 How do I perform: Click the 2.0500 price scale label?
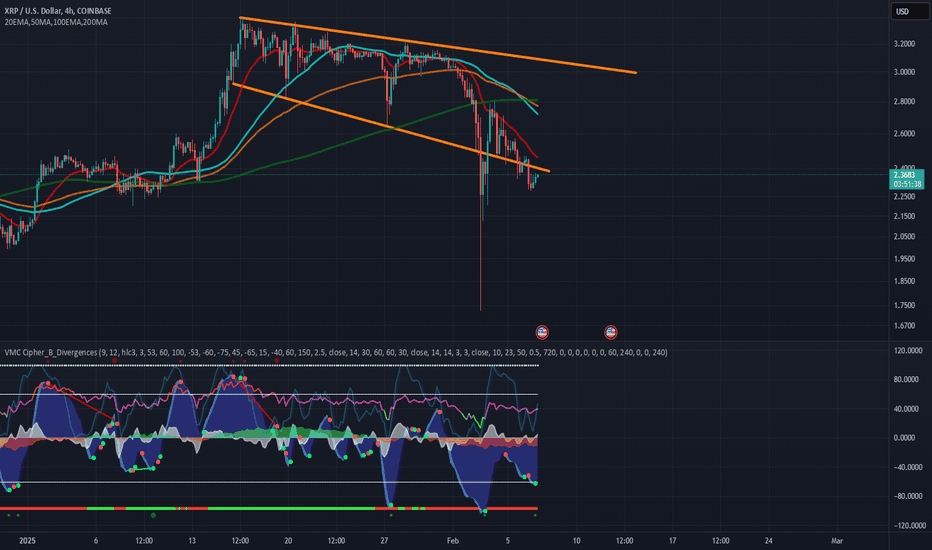[x=904, y=237]
